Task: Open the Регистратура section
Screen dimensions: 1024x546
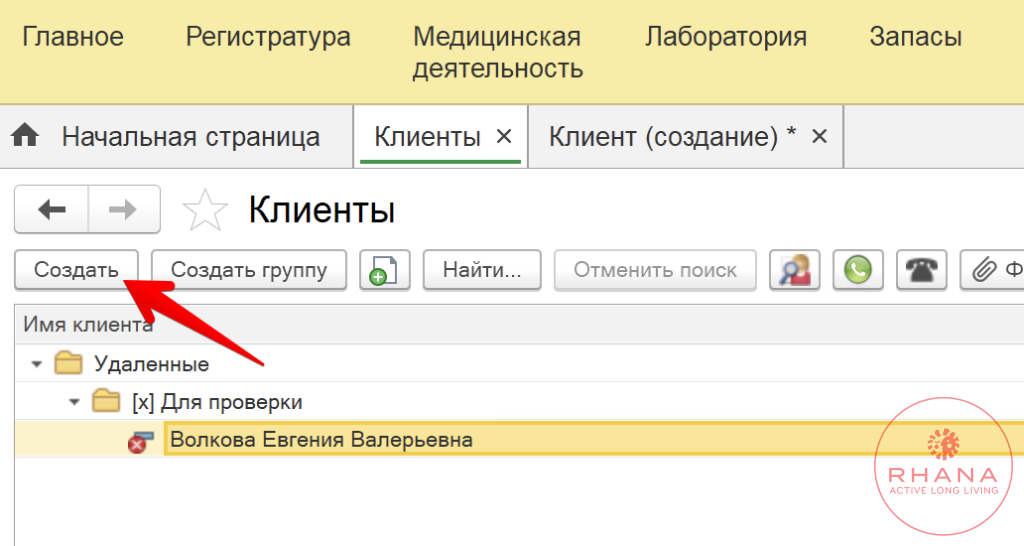Action: pos(268,37)
